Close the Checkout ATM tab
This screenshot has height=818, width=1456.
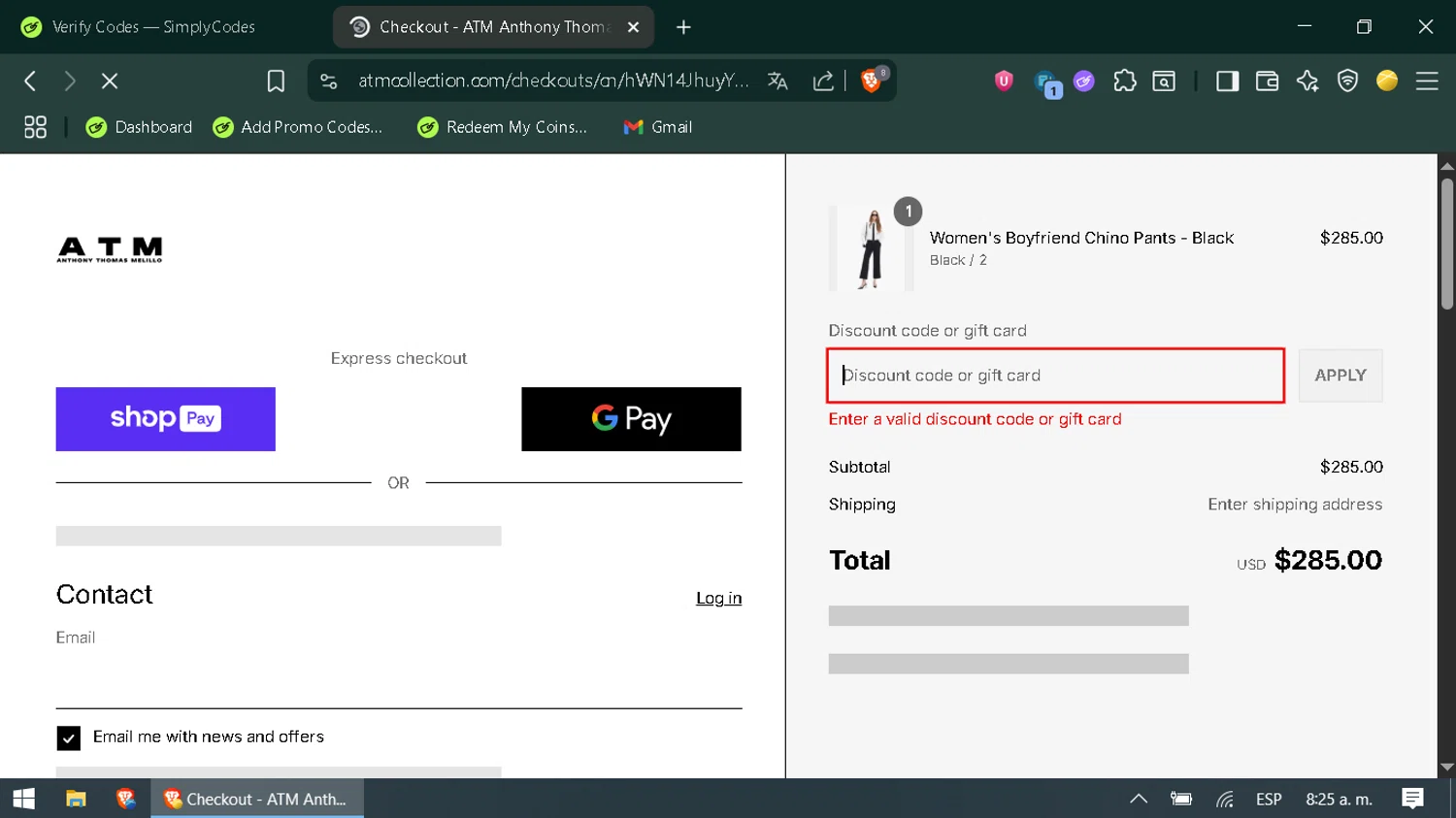point(633,27)
